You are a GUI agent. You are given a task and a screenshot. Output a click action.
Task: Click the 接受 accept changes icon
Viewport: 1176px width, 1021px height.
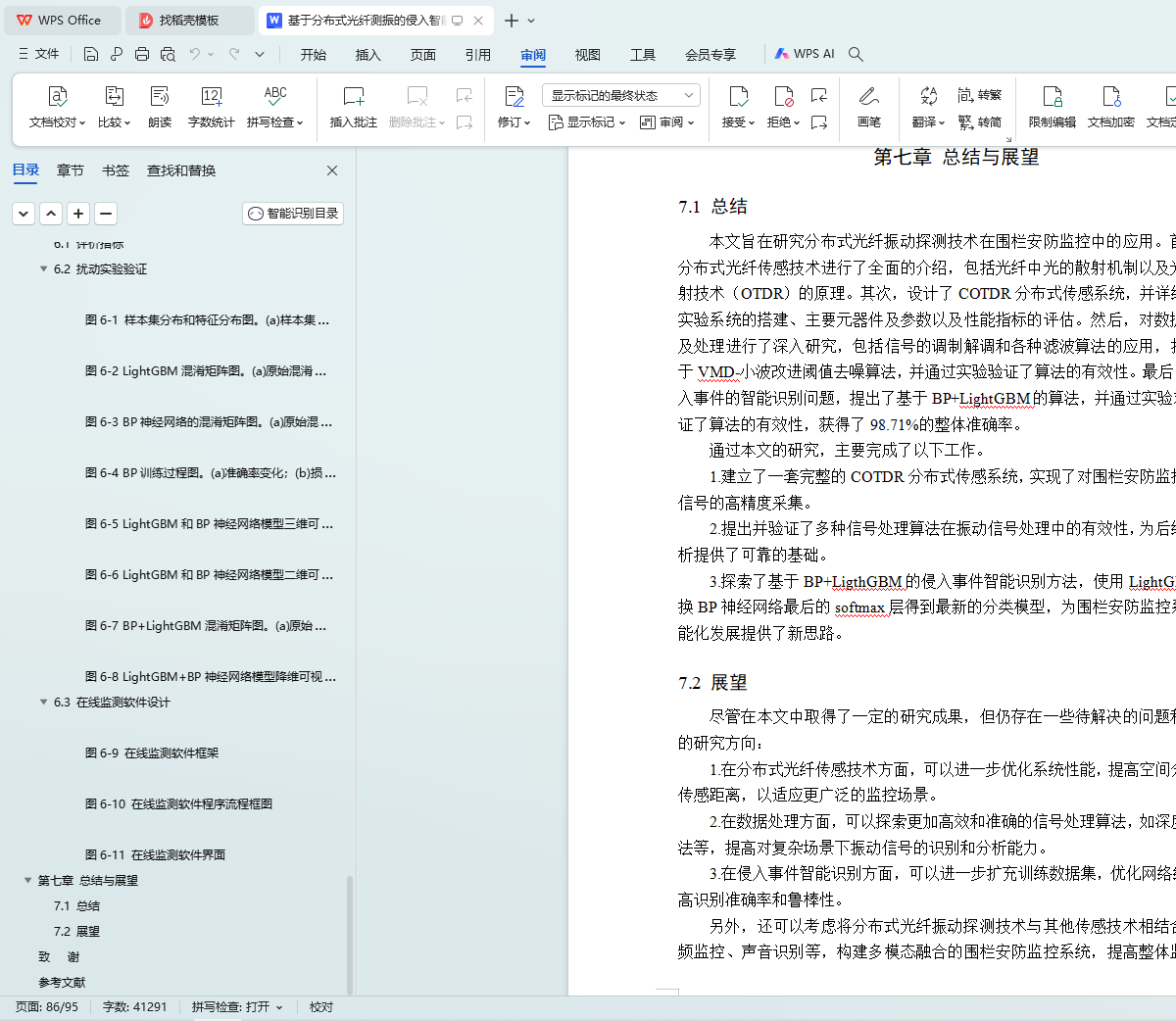click(739, 96)
